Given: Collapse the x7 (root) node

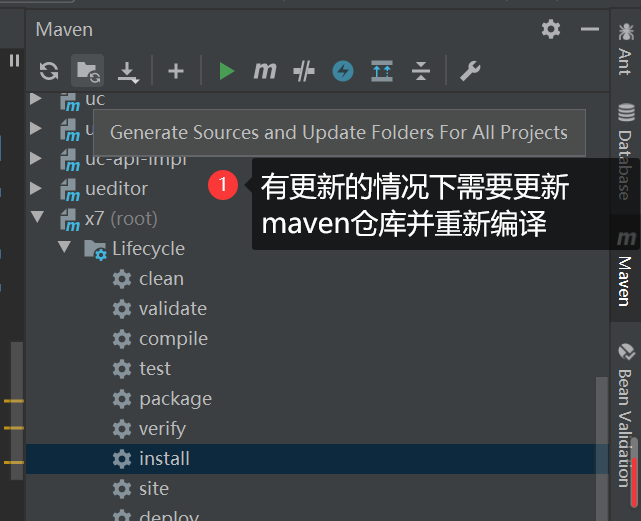Looking at the screenshot, I should tap(37, 217).
